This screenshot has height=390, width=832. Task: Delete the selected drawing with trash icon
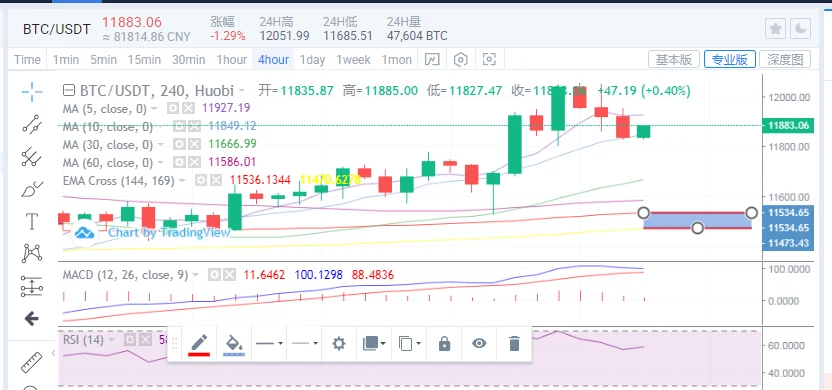(514, 344)
